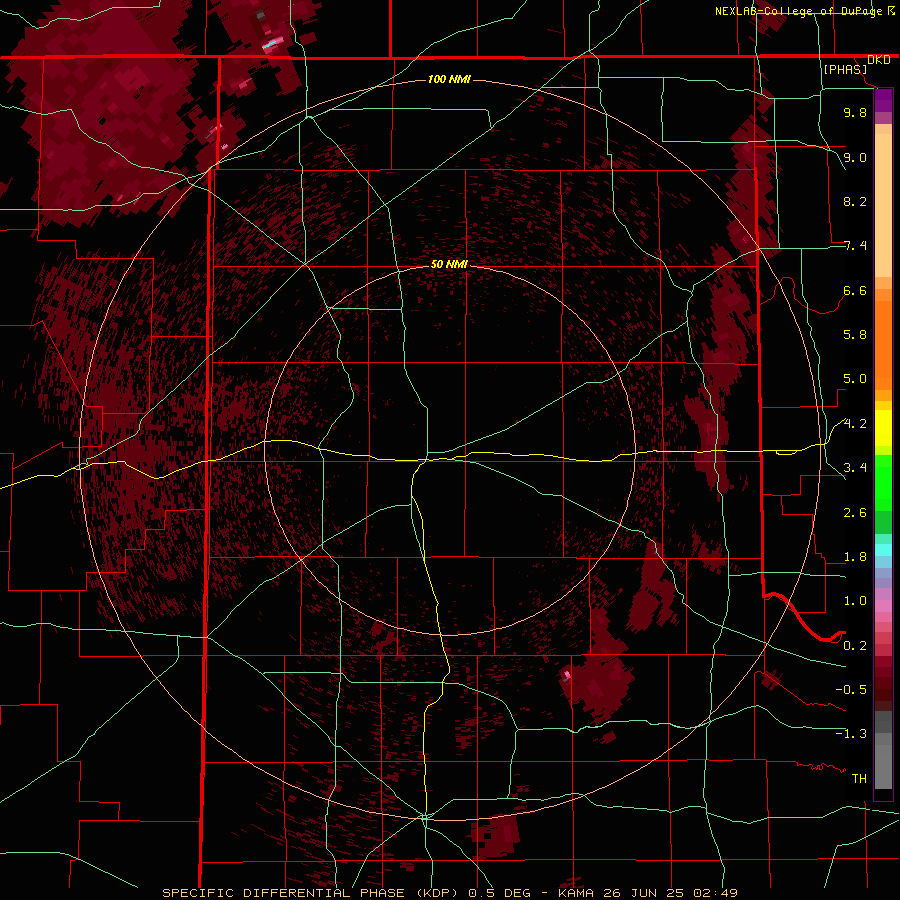Click the 6.6 scale value
900x900 pixels.
[x=855, y=290]
